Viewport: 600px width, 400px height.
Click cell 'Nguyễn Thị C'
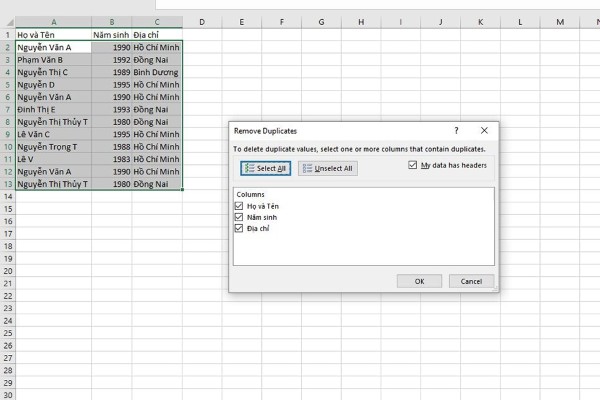tap(54, 72)
